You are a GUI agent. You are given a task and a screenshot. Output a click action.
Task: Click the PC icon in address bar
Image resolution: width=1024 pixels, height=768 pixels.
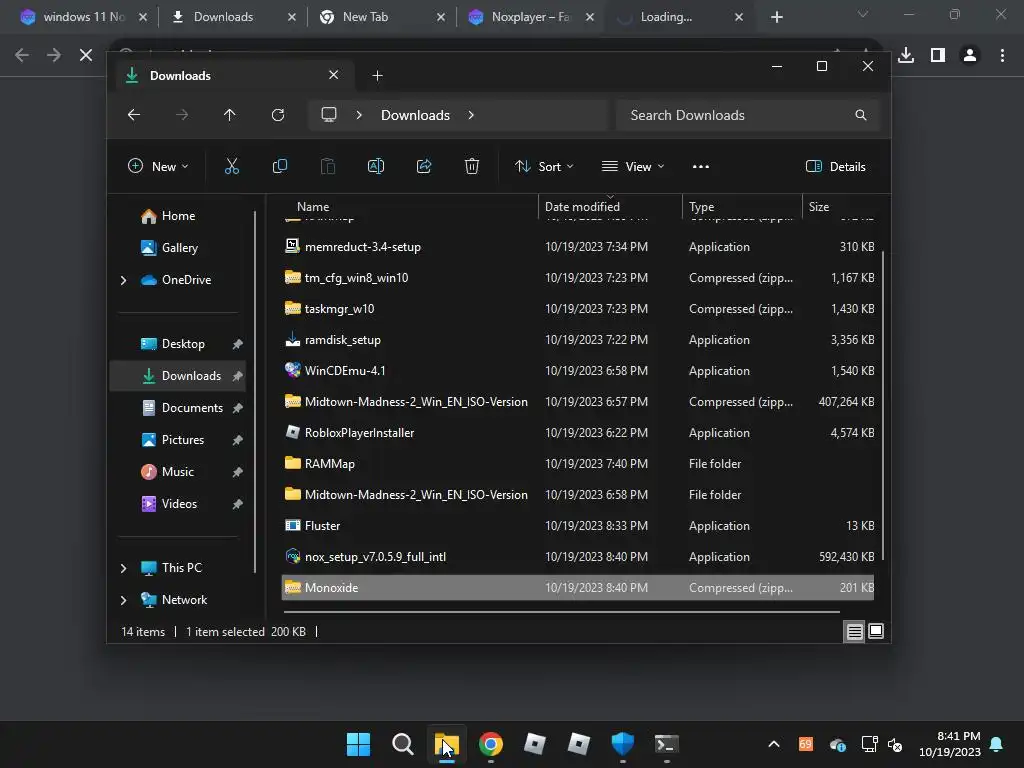(329, 115)
